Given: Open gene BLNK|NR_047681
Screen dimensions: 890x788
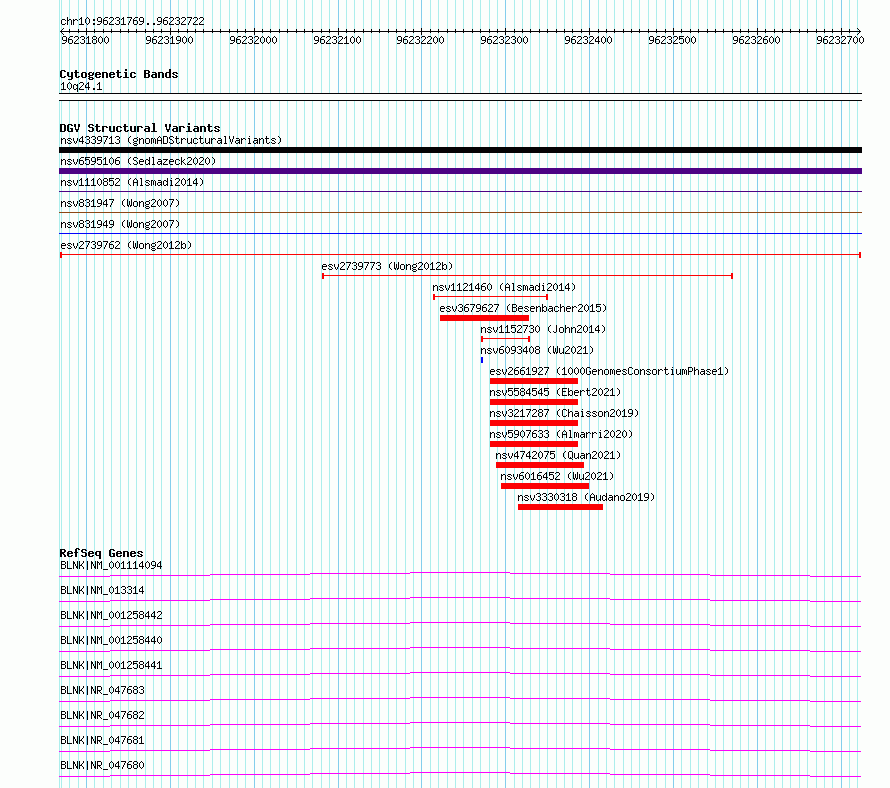Looking at the screenshot, I should click(102, 740).
